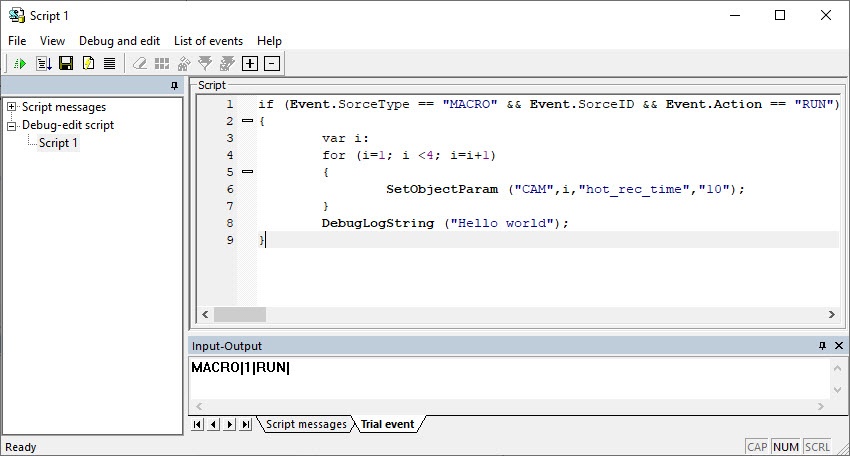Click the eraser icon in toolbar
This screenshot has width=850, height=456.
pyautogui.click(x=139, y=64)
